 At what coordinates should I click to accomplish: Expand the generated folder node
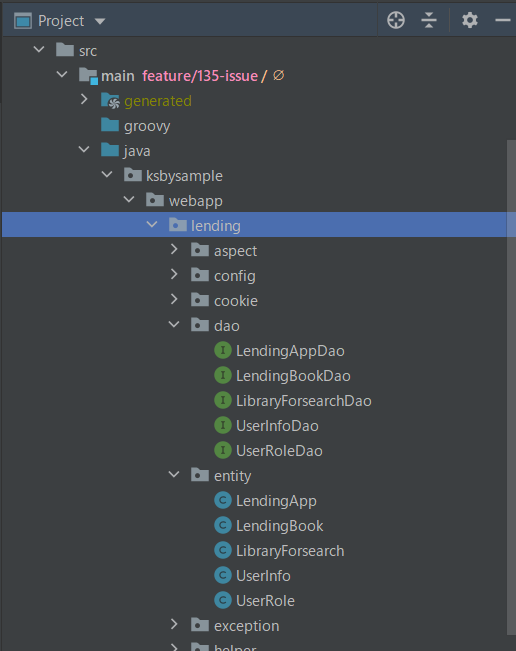pyautogui.click(x=84, y=99)
